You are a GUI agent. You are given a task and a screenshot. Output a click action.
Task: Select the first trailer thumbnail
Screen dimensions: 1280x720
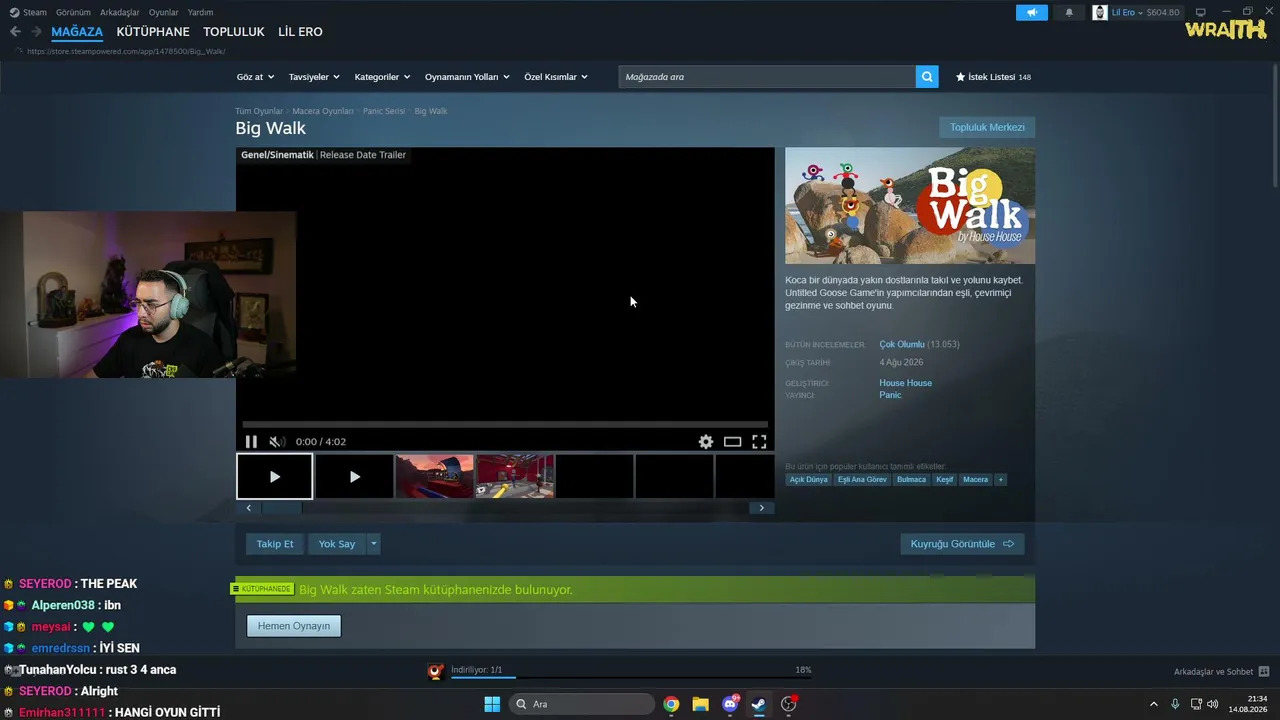[275, 477]
